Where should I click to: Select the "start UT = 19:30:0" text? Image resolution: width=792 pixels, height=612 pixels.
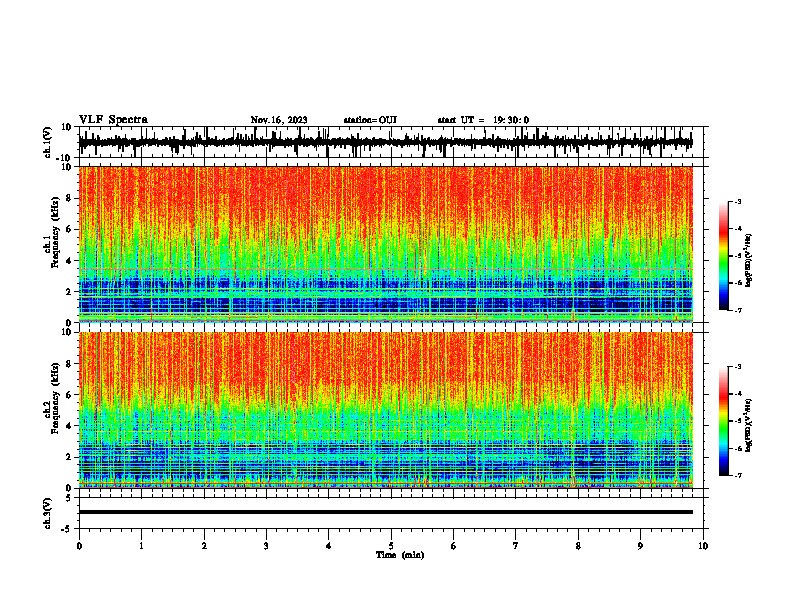click(x=483, y=120)
